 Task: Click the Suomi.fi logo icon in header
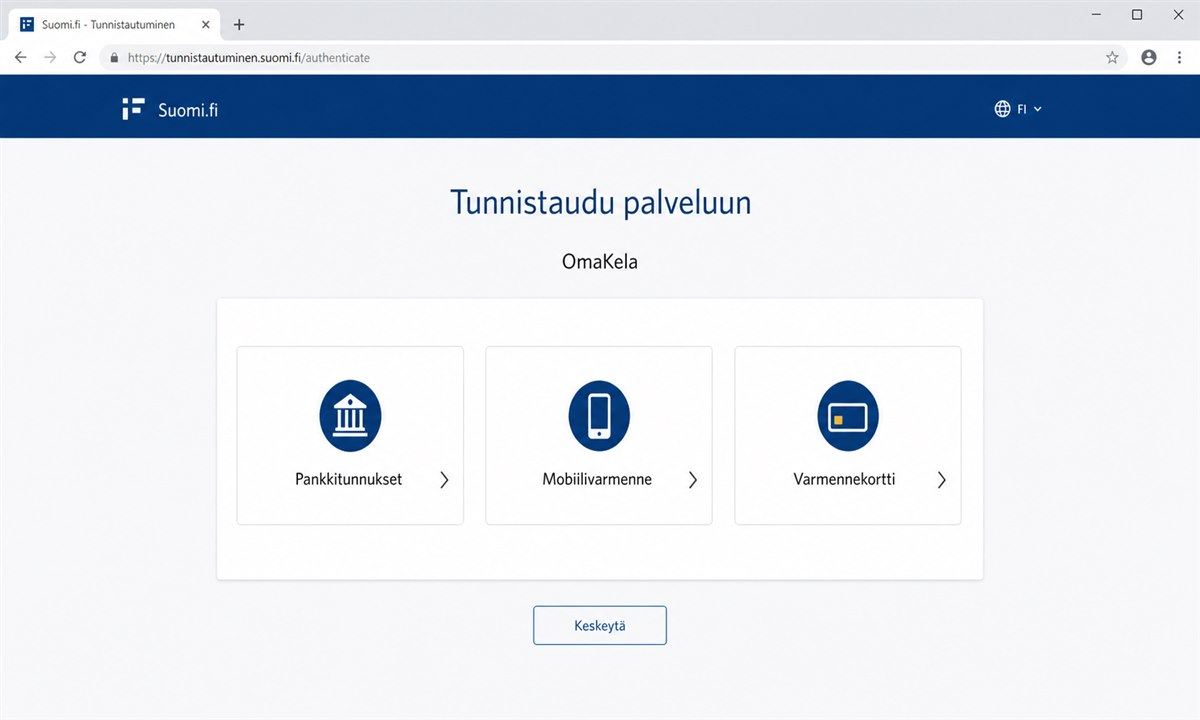coord(133,109)
